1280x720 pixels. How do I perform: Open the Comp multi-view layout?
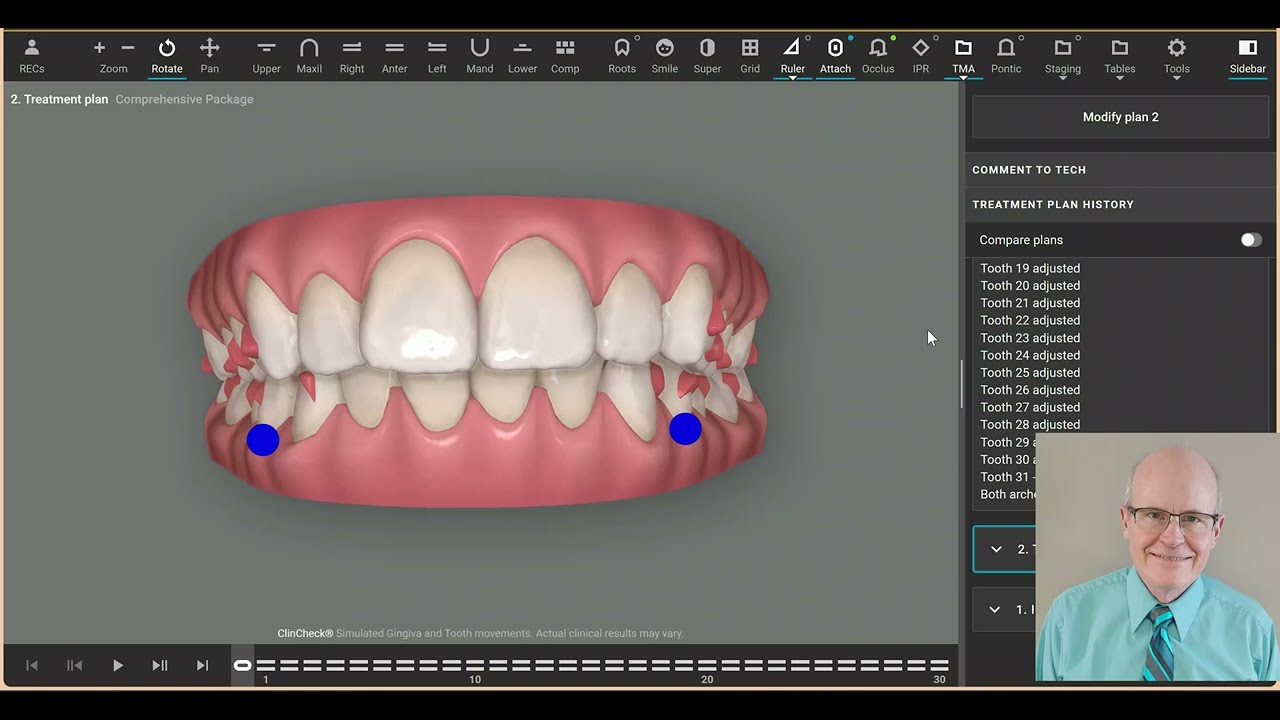pos(565,56)
